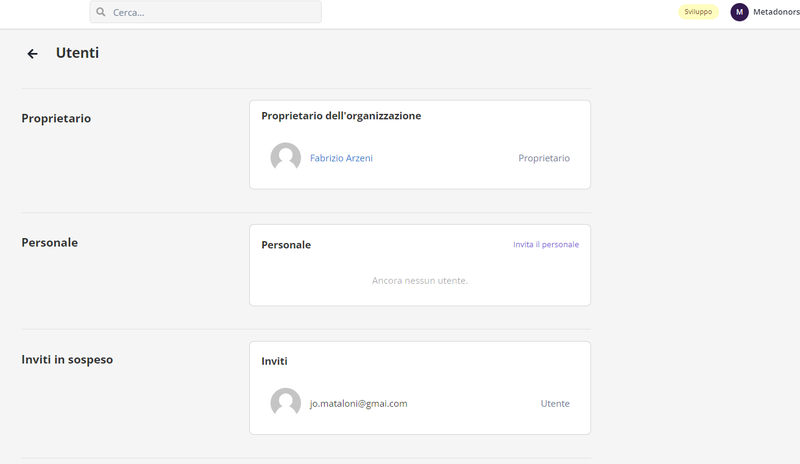Image resolution: width=800 pixels, height=464 pixels.
Task: Click the Invita il personale link
Action: click(x=545, y=244)
